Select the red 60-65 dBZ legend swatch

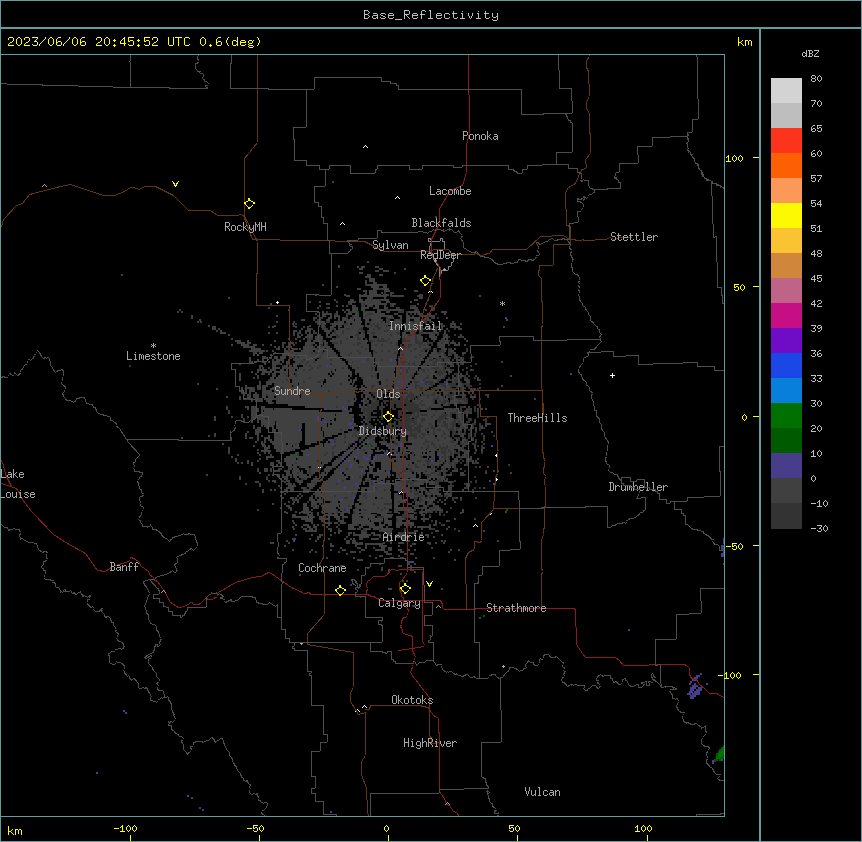(x=786, y=141)
